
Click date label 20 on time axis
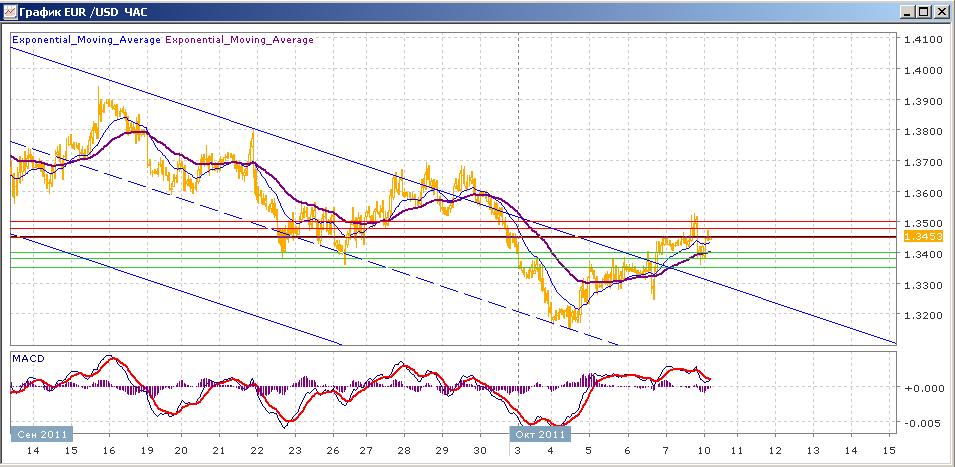tap(181, 451)
